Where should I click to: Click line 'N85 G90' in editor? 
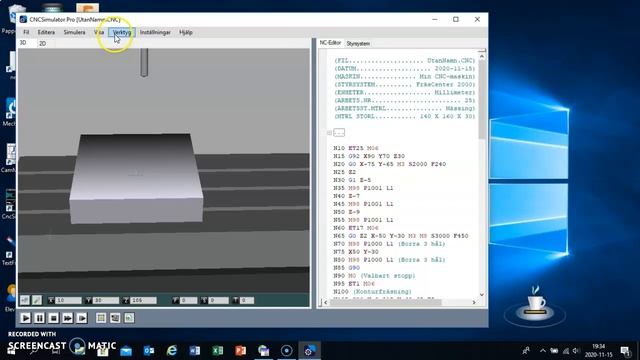(x=346, y=268)
